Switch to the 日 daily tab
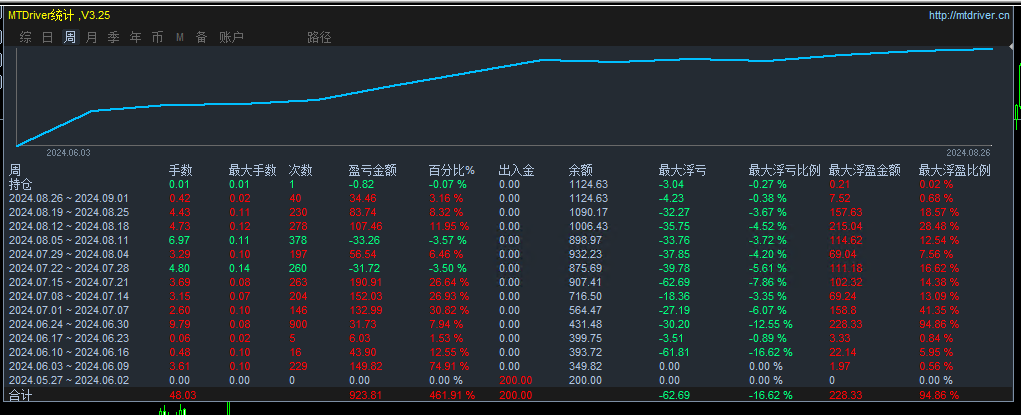The width and height of the screenshot is (1021, 415). [48, 37]
